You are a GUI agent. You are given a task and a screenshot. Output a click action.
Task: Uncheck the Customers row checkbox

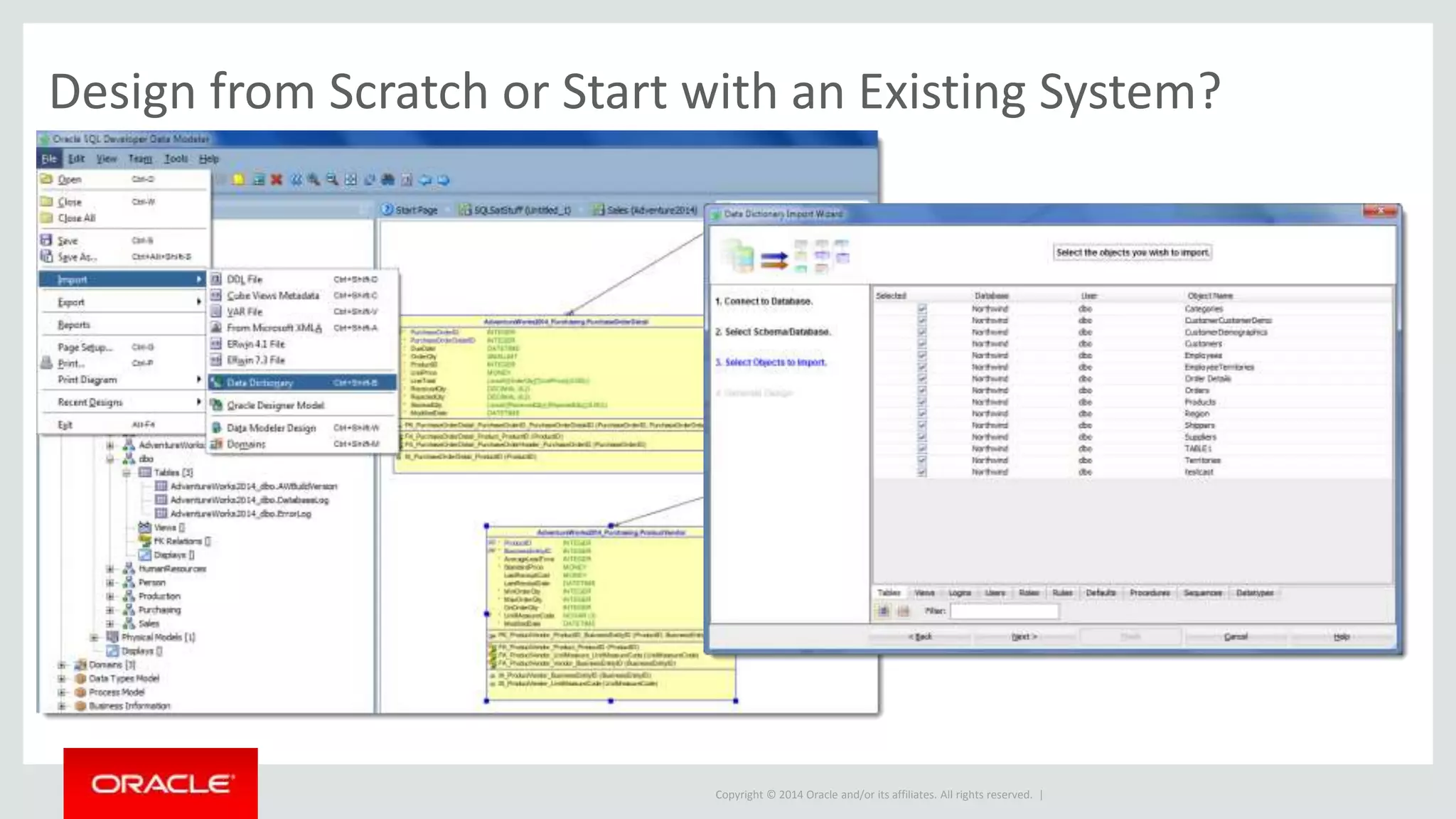click(922, 343)
